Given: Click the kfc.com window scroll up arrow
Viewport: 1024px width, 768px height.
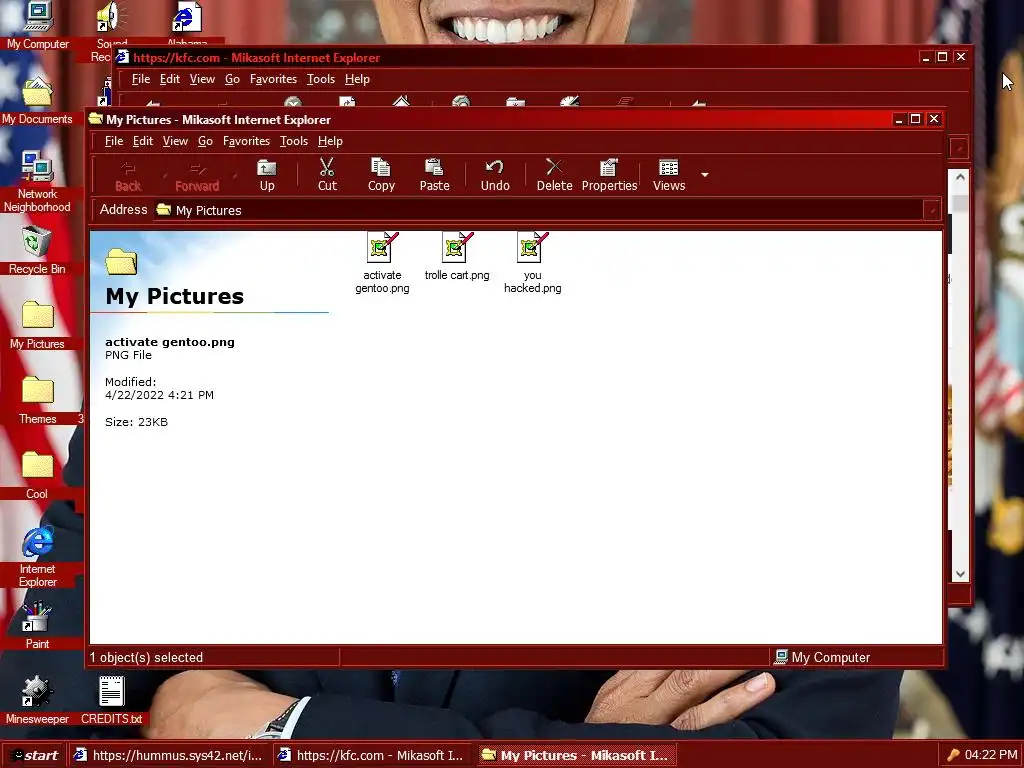Looking at the screenshot, I should coord(960,176).
